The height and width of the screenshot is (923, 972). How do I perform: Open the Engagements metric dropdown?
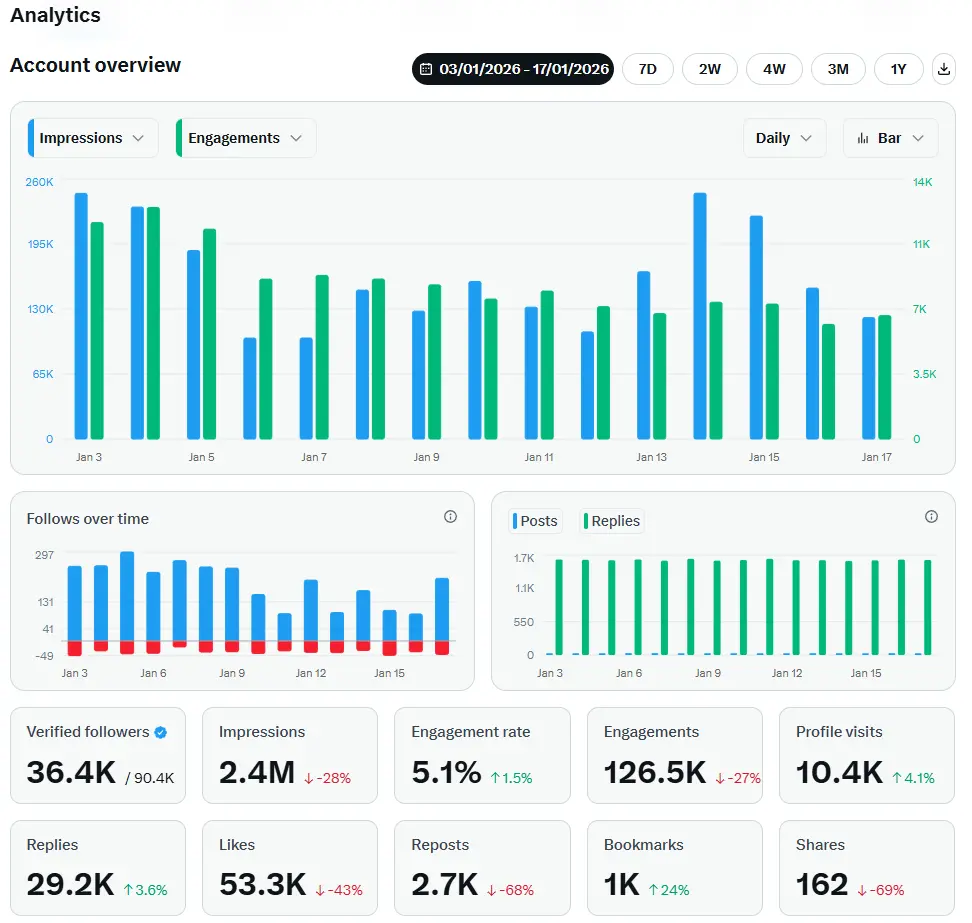point(246,138)
